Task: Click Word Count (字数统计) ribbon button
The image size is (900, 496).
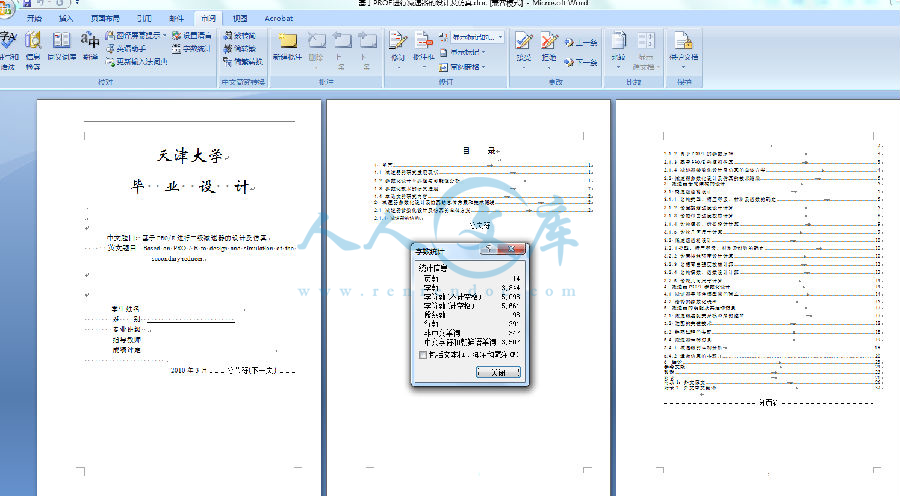Action: pyautogui.click(x=192, y=49)
